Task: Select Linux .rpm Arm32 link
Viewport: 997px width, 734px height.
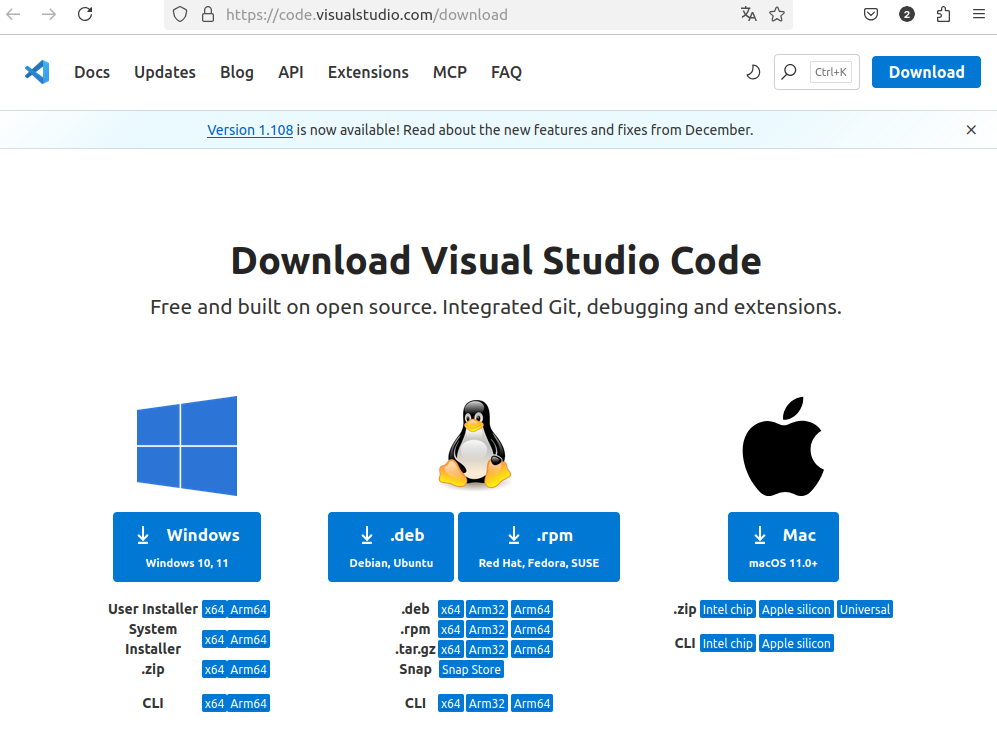Action: pos(487,630)
